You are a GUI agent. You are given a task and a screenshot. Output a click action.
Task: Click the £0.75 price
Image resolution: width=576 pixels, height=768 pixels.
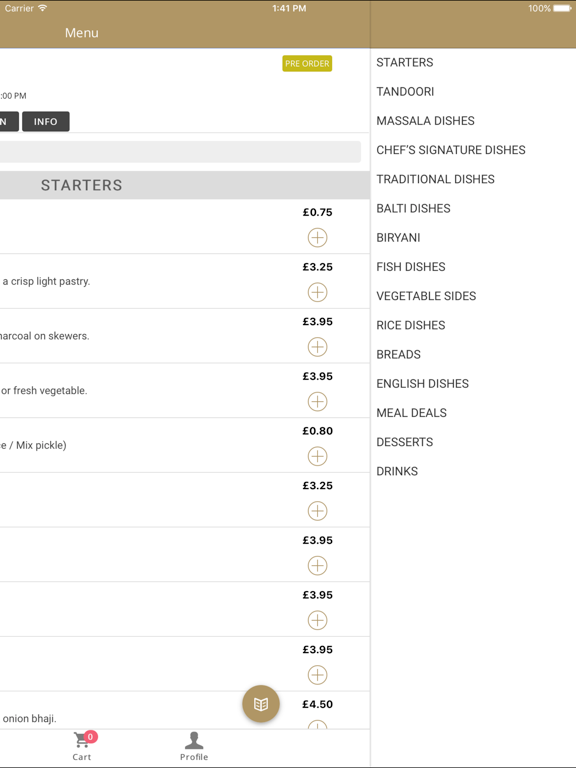(317, 212)
